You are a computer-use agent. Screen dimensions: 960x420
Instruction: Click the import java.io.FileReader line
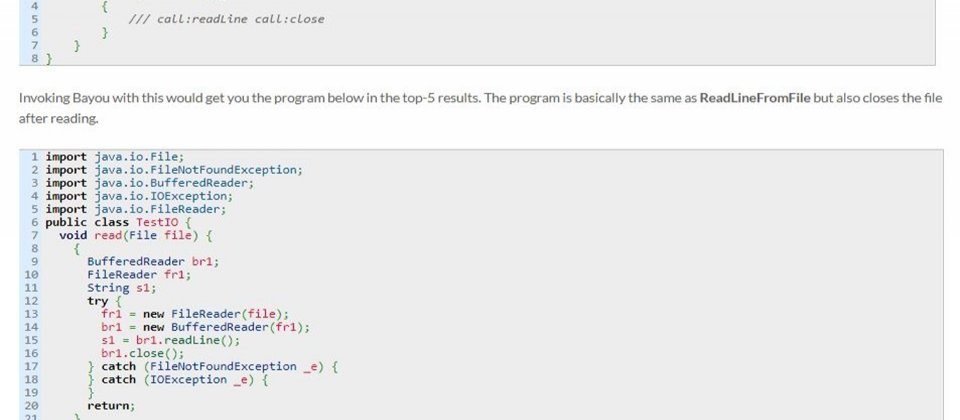coord(135,209)
